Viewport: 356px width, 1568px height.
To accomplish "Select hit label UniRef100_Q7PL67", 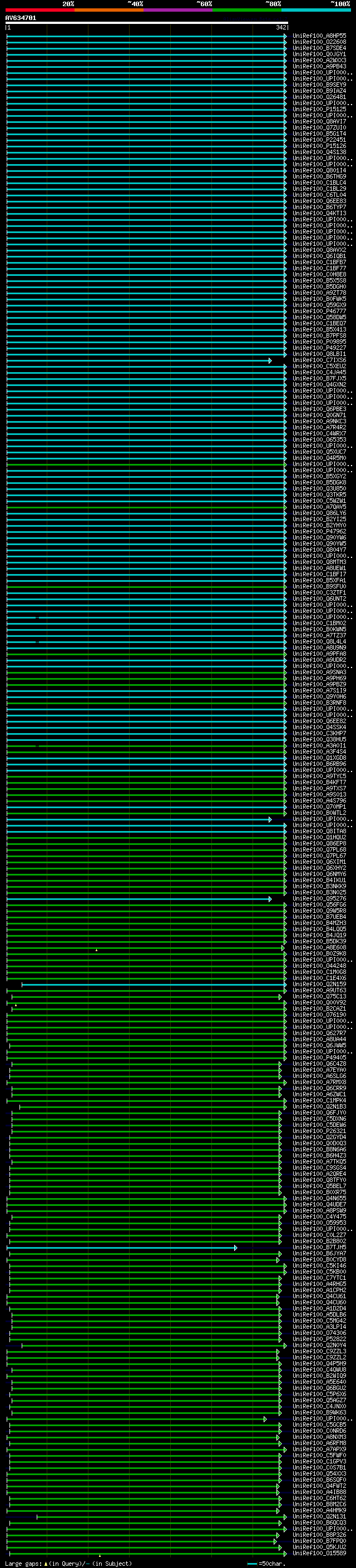I will [x=319, y=855].
